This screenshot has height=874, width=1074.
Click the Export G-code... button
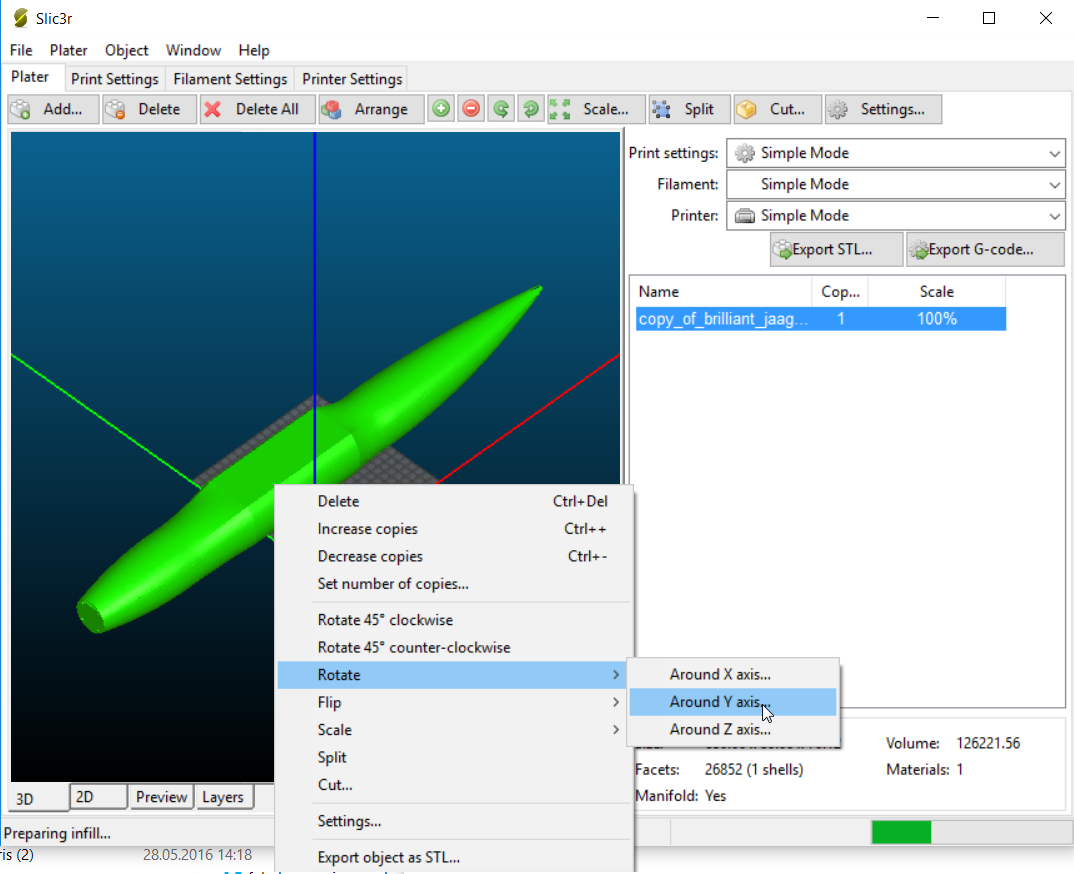tap(985, 249)
